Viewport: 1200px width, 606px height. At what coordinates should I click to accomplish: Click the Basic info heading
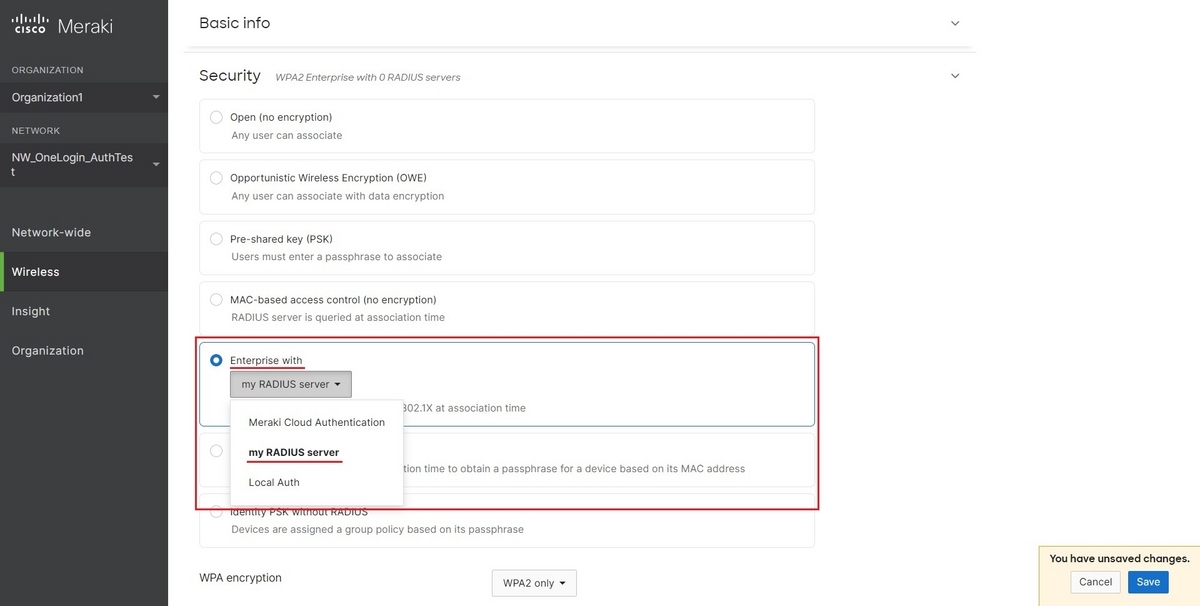235,23
